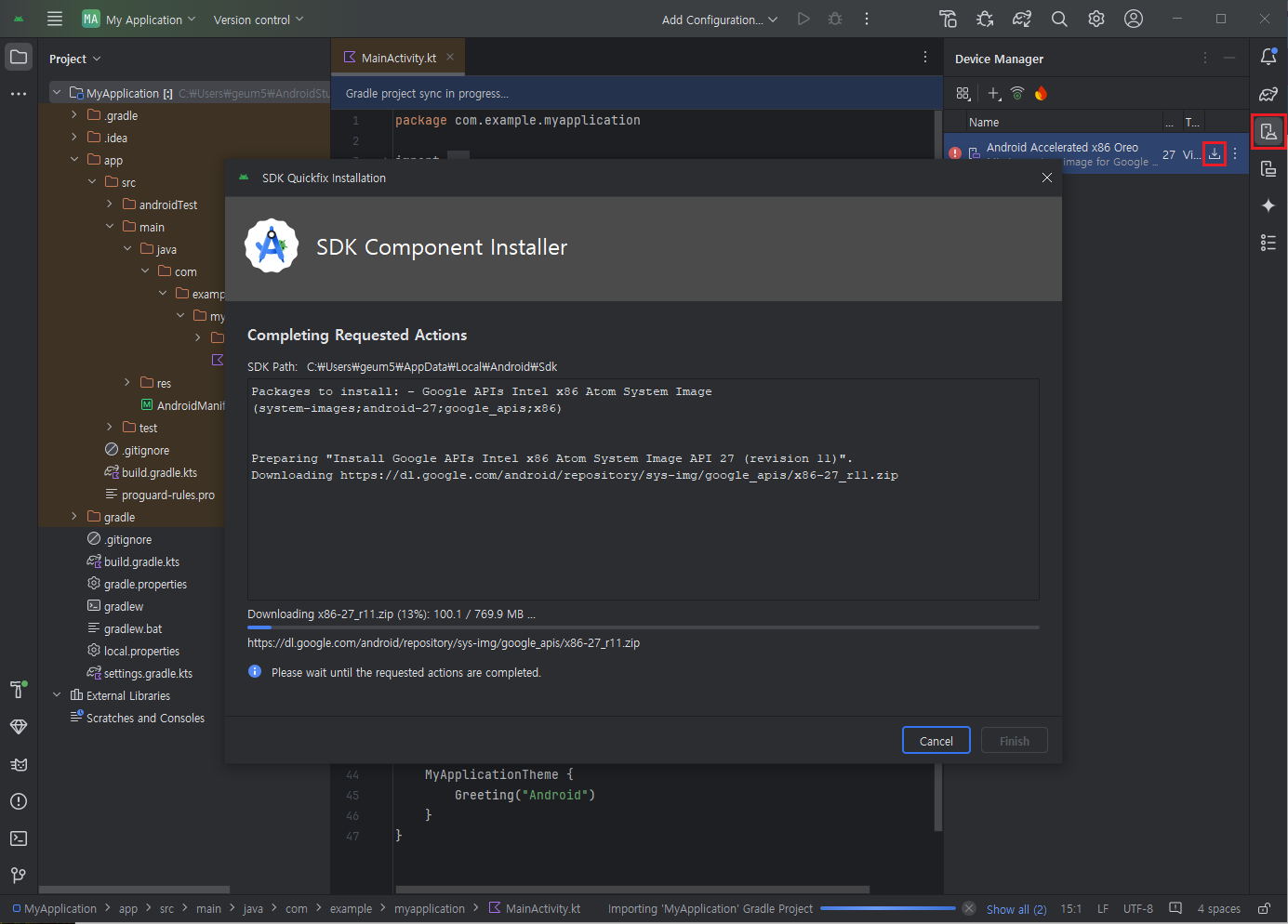
Task: Select build.gradle.kts under app
Action: [x=151, y=472]
